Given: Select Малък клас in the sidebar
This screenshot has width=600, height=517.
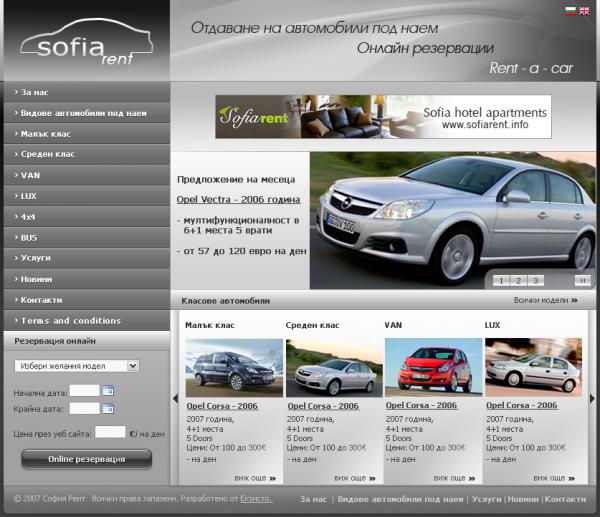Looking at the screenshot, I should [x=87, y=134].
